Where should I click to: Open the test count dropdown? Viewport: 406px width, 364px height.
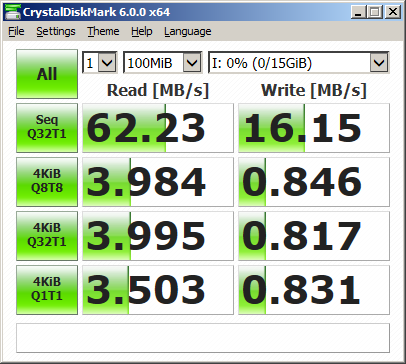click(100, 62)
